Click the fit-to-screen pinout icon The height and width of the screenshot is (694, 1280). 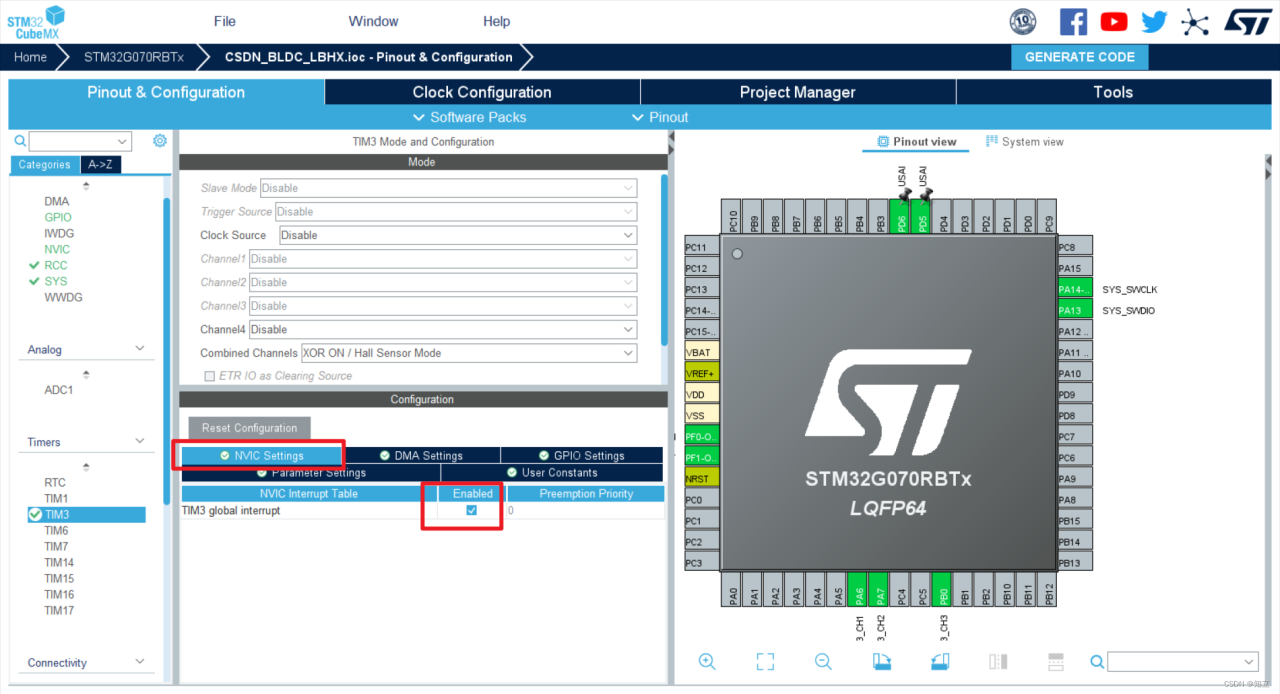765,661
